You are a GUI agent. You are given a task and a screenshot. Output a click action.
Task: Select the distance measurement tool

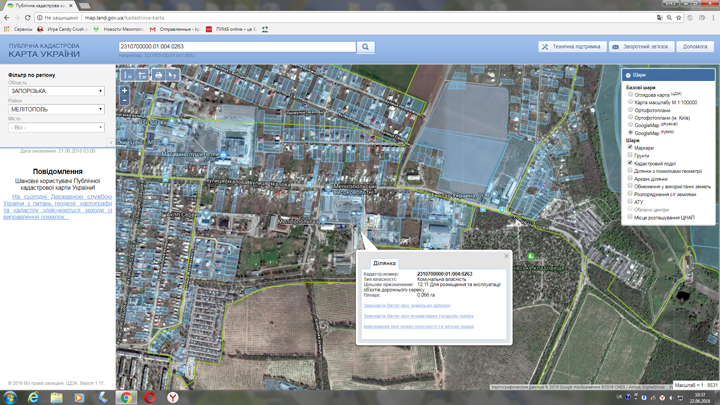(x=127, y=75)
